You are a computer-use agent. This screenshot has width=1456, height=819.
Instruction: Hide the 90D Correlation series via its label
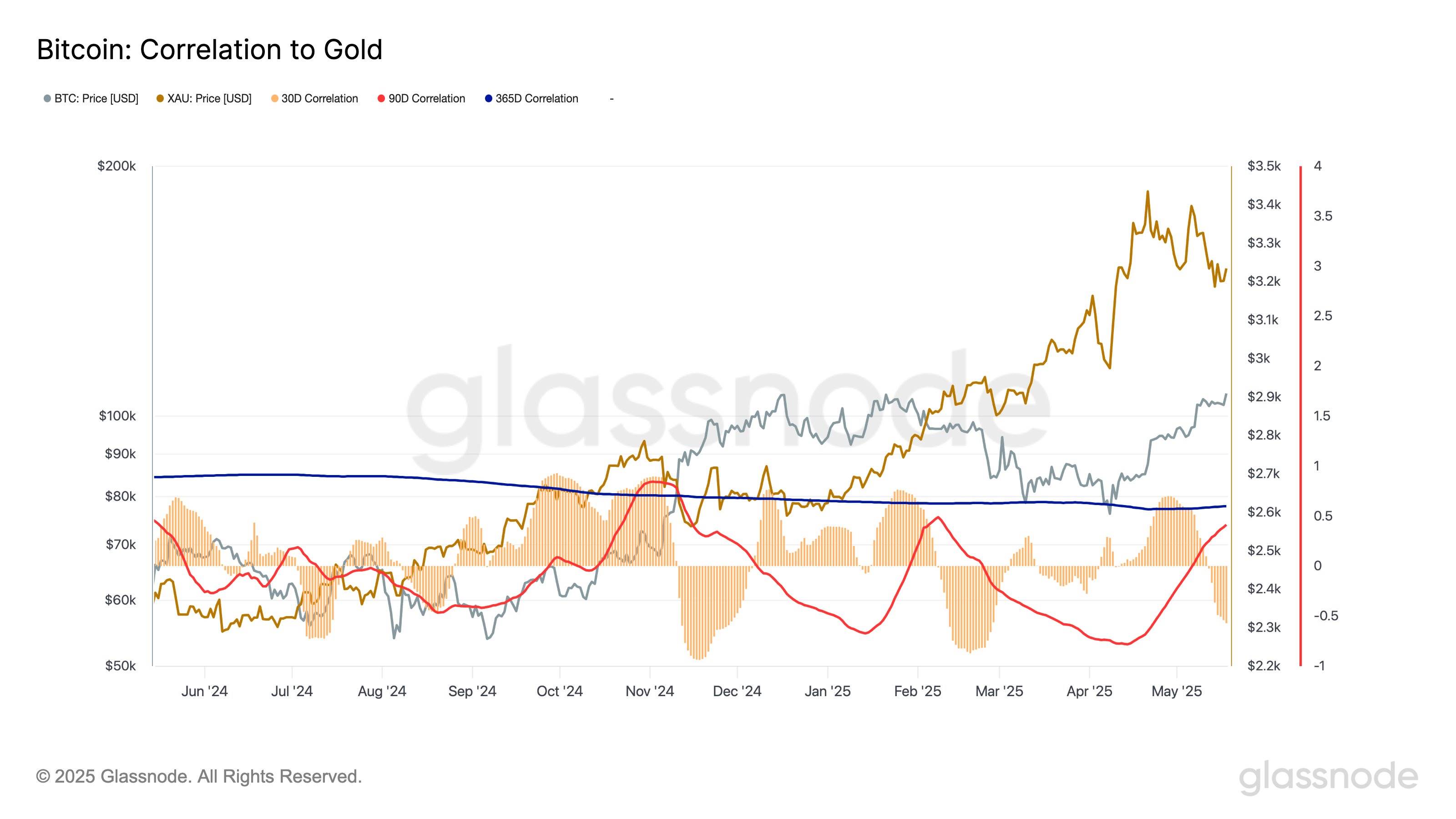[x=427, y=99]
